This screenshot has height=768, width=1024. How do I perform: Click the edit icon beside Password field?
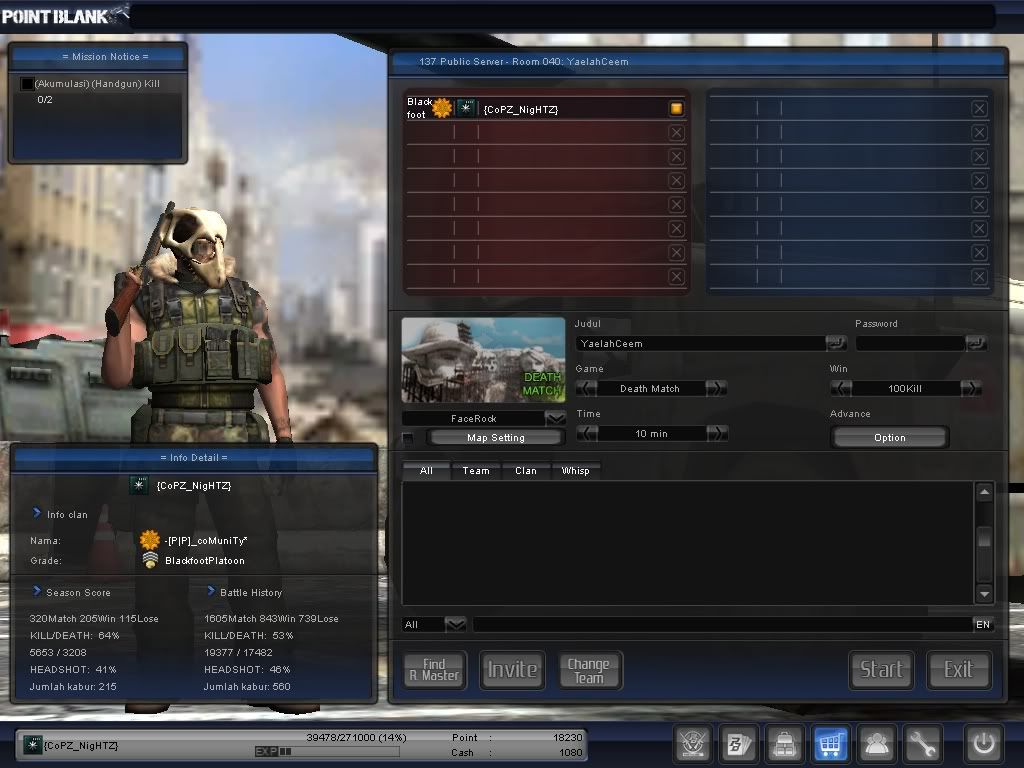tap(976, 343)
